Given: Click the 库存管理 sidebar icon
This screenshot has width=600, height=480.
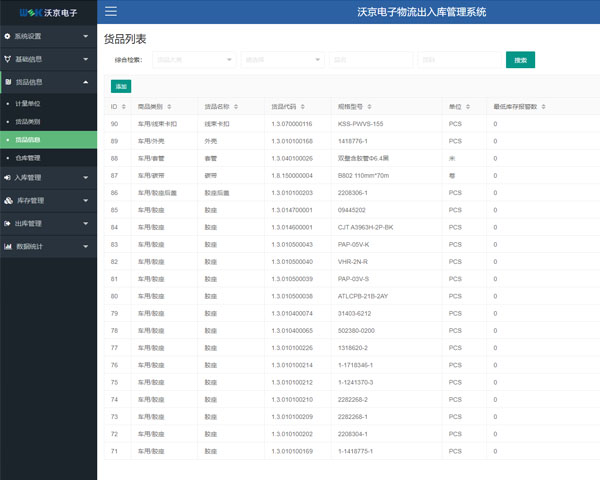Looking at the screenshot, I should (x=8, y=200).
